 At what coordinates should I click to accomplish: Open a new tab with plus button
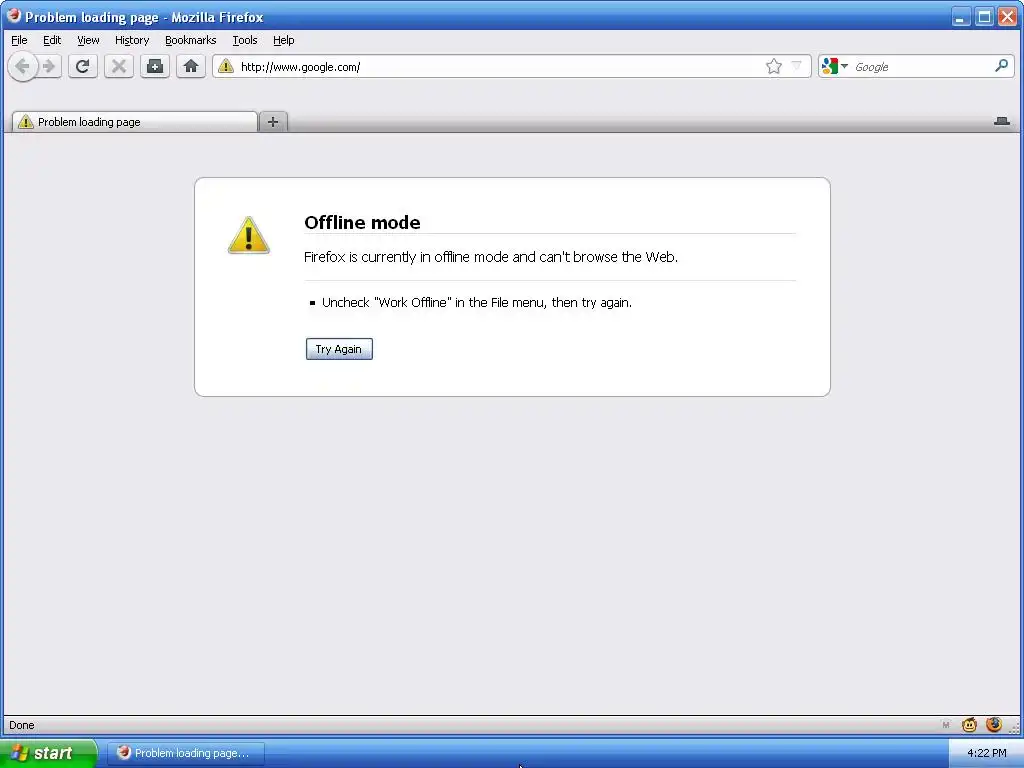tap(273, 121)
